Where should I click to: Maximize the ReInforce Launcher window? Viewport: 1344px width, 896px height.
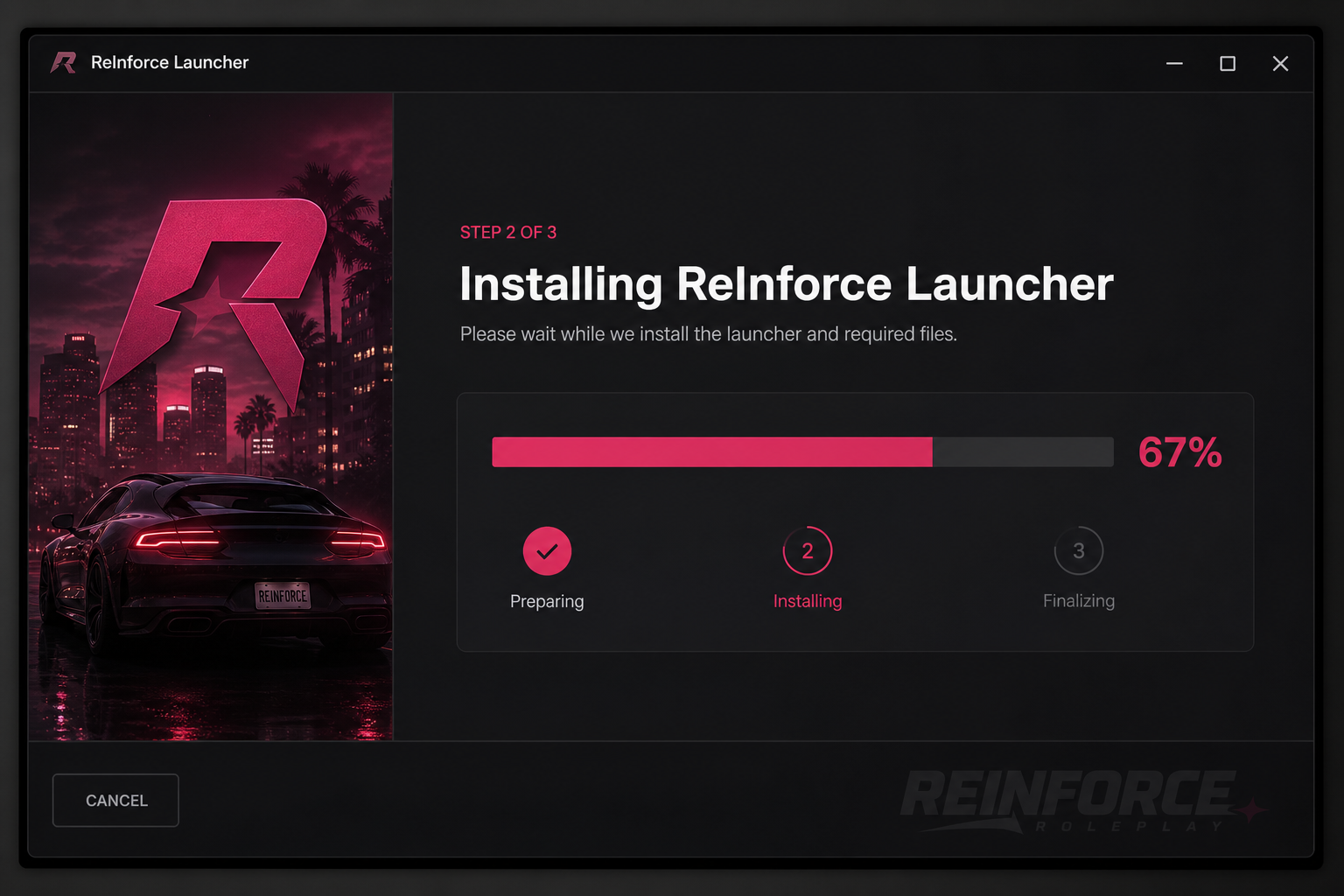tap(1228, 63)
